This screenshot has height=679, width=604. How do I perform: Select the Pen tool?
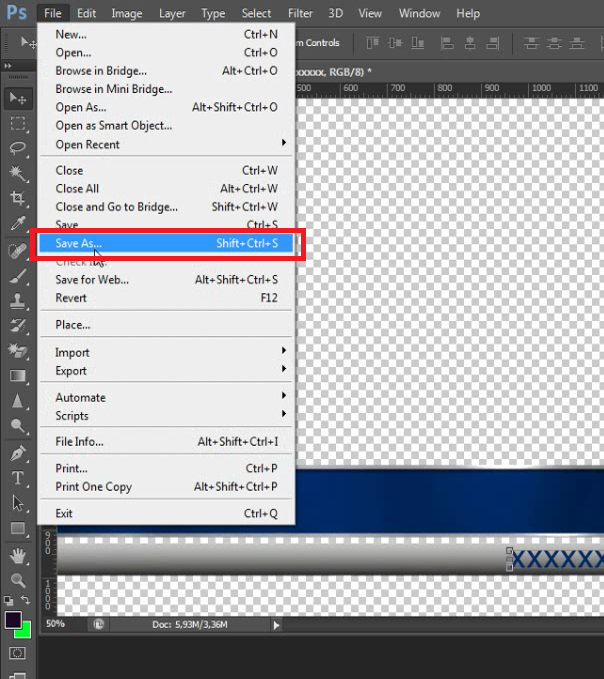point(18,453)
